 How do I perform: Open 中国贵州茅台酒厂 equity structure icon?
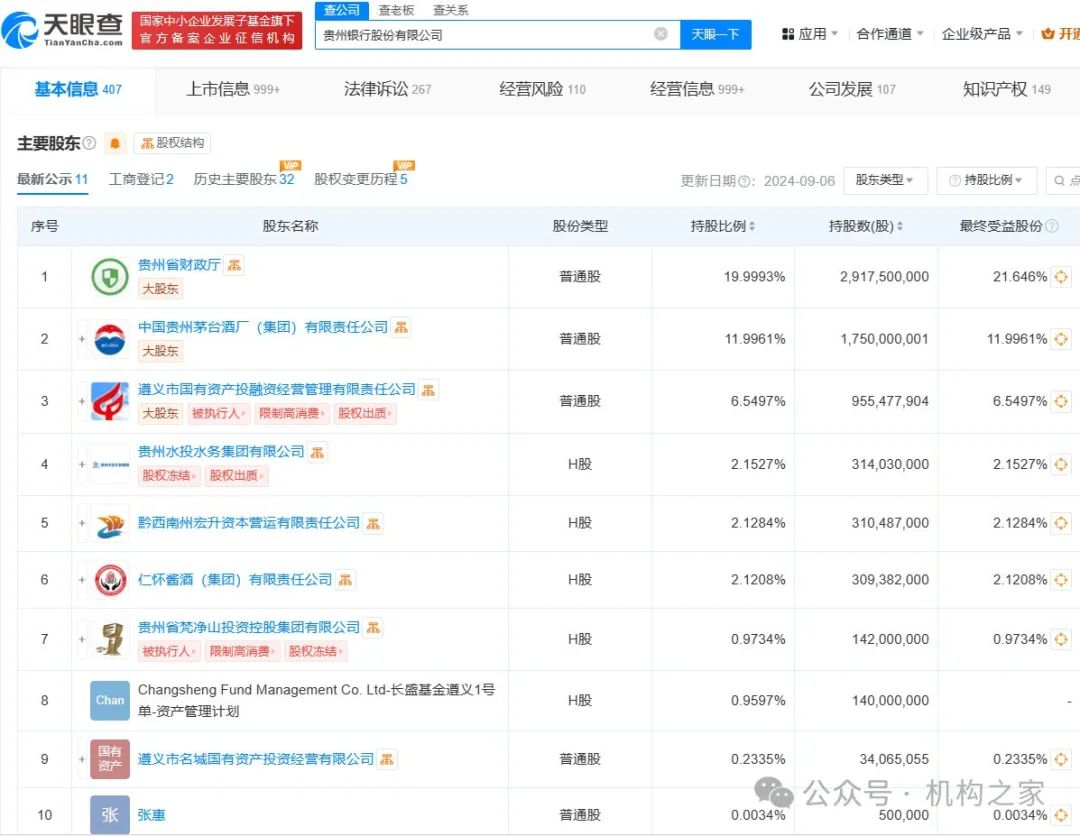[x=401, y=327]
